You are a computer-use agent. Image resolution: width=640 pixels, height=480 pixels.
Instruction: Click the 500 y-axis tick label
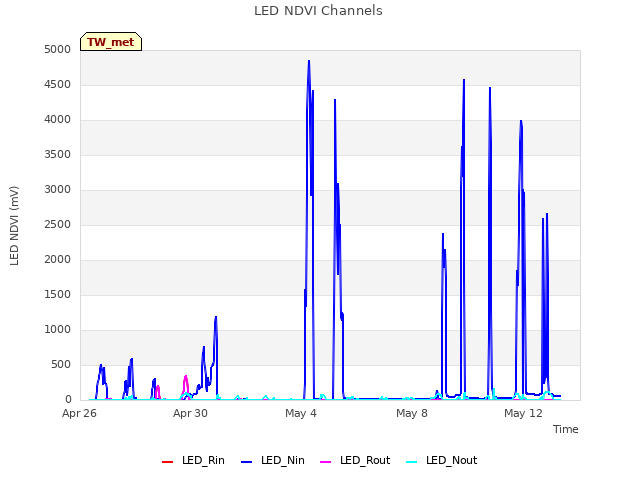click(x=61, y=364)
